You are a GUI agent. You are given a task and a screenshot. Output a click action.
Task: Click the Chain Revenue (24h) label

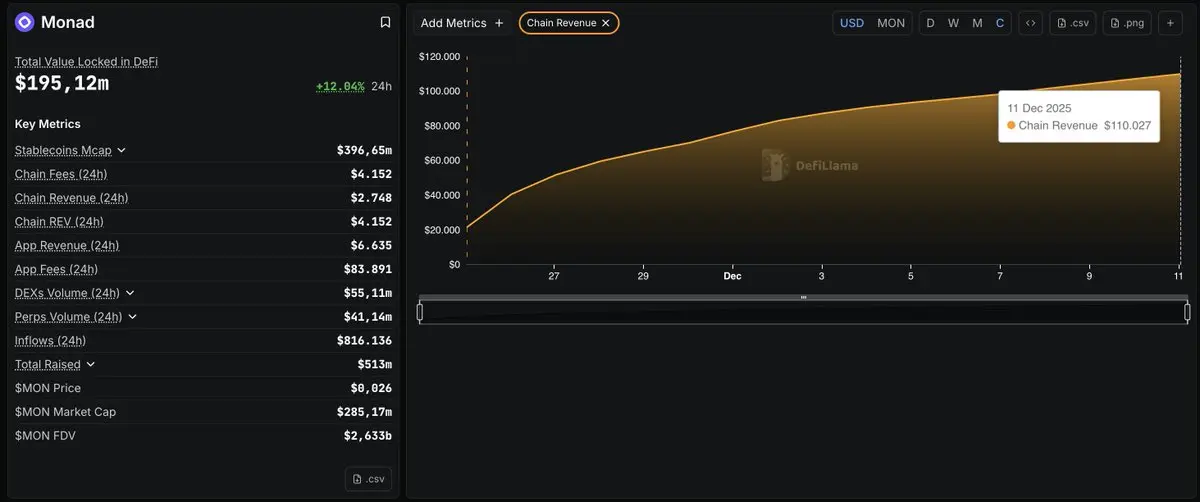[x=71, y=198]
